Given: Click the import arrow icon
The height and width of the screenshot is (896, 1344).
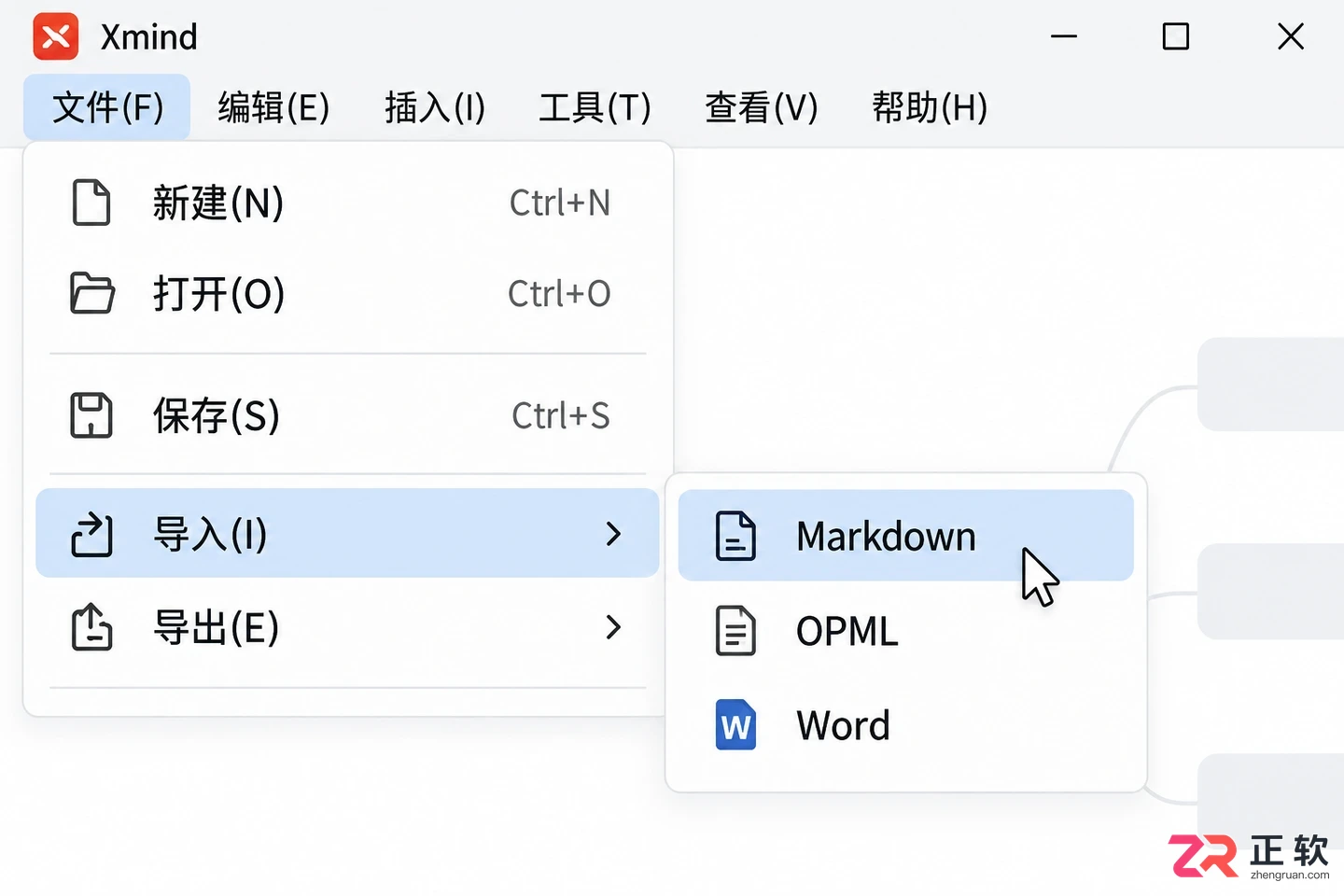Looking at the screenshot, I should click(91, 535).
